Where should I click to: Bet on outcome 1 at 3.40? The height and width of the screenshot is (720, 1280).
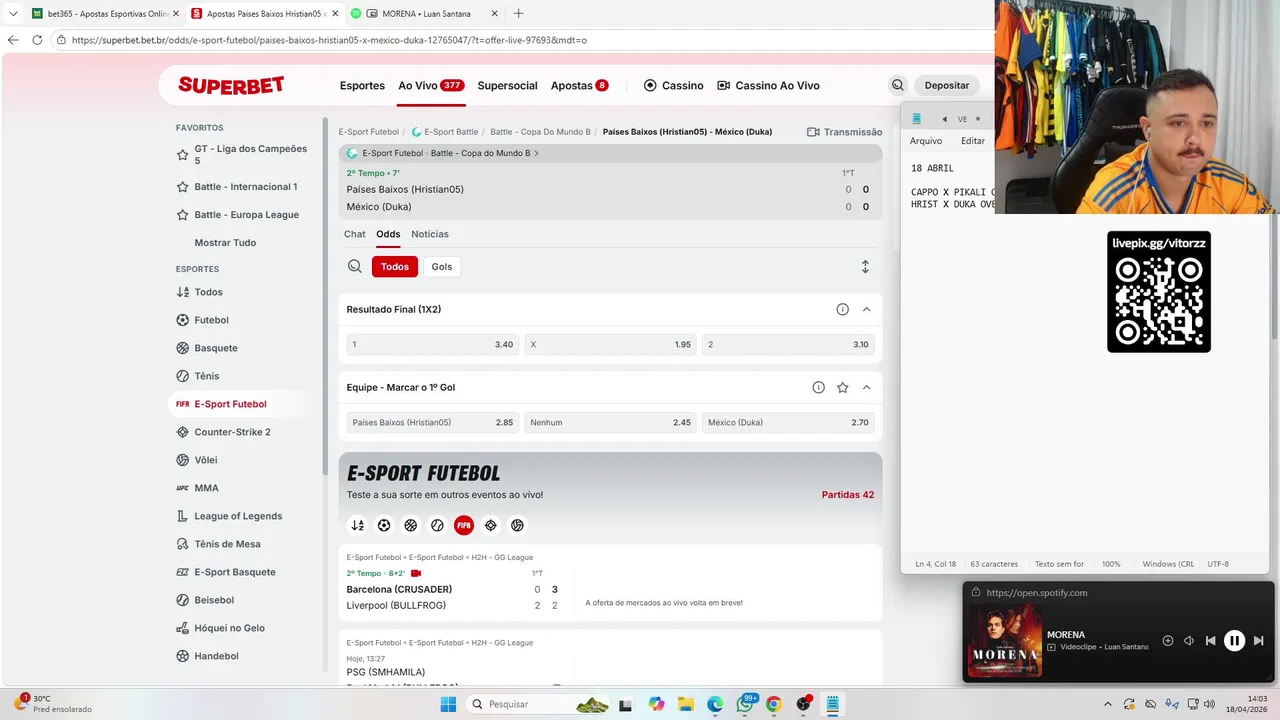tap(432, 344)
